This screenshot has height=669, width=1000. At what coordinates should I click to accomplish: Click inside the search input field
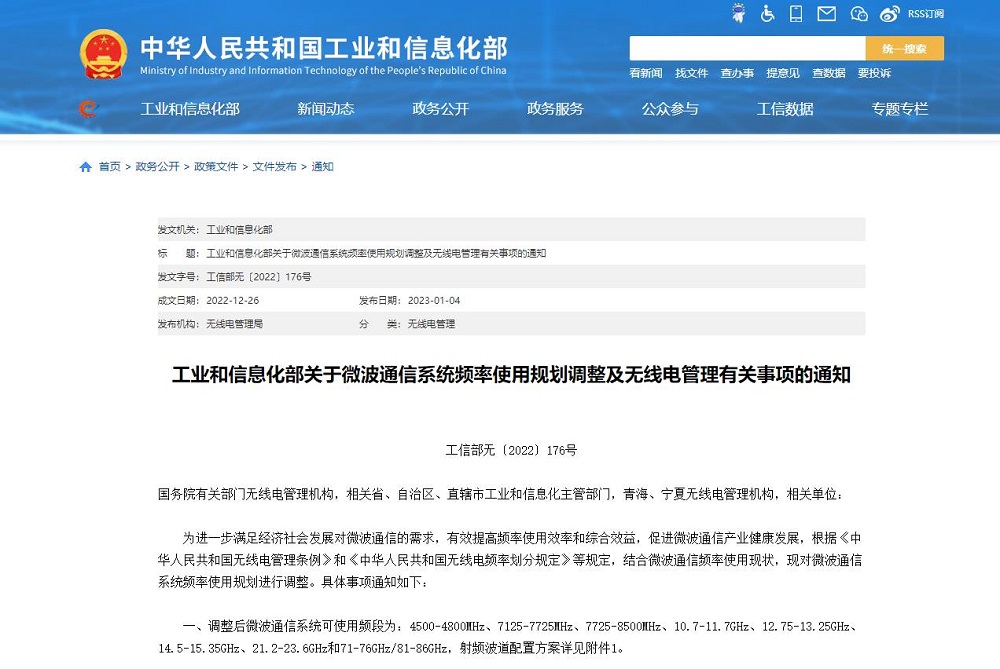(x=746, y=48)
